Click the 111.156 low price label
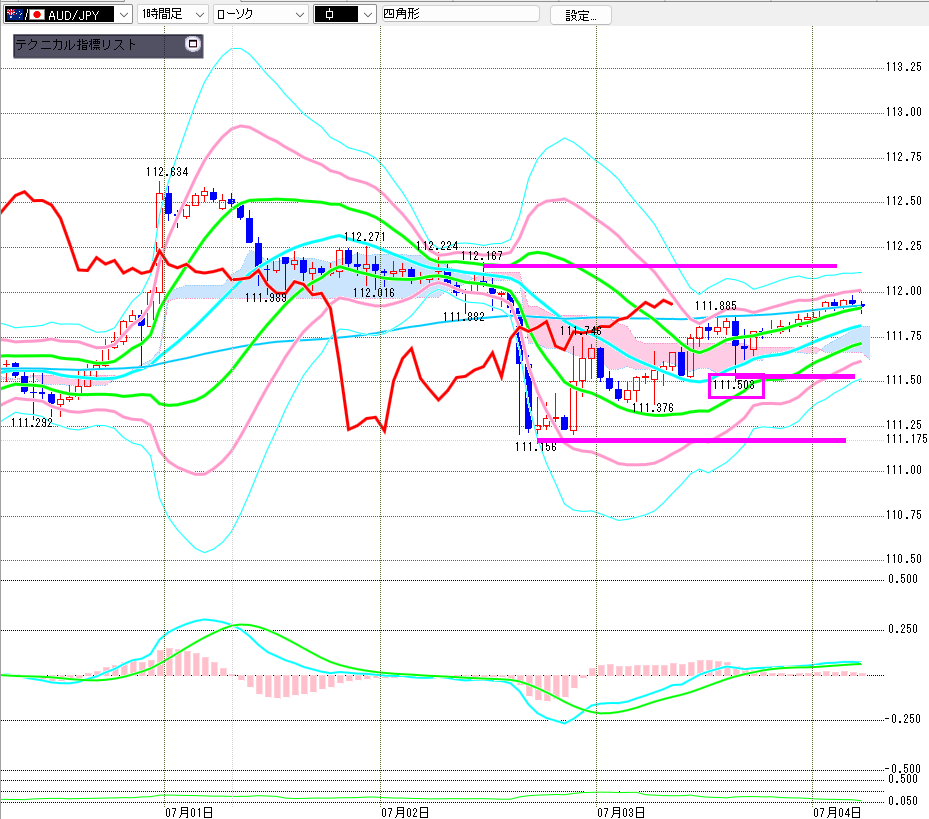The height and width of the screenshot is (819, 929). coord(536,447)
